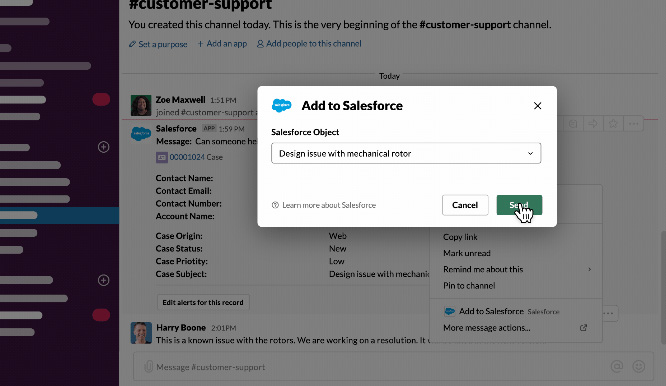Screen dimensions: 666x386
Task: Open Zoe Maxwell's profile picture
Action: [x=141, y=105]
